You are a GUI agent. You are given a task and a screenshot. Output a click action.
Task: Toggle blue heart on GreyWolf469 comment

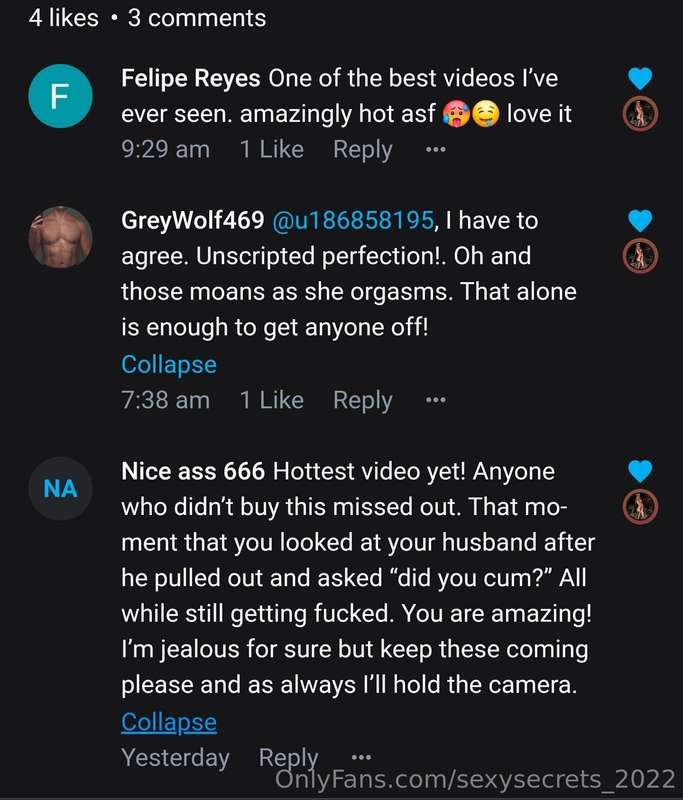point(640,221)
